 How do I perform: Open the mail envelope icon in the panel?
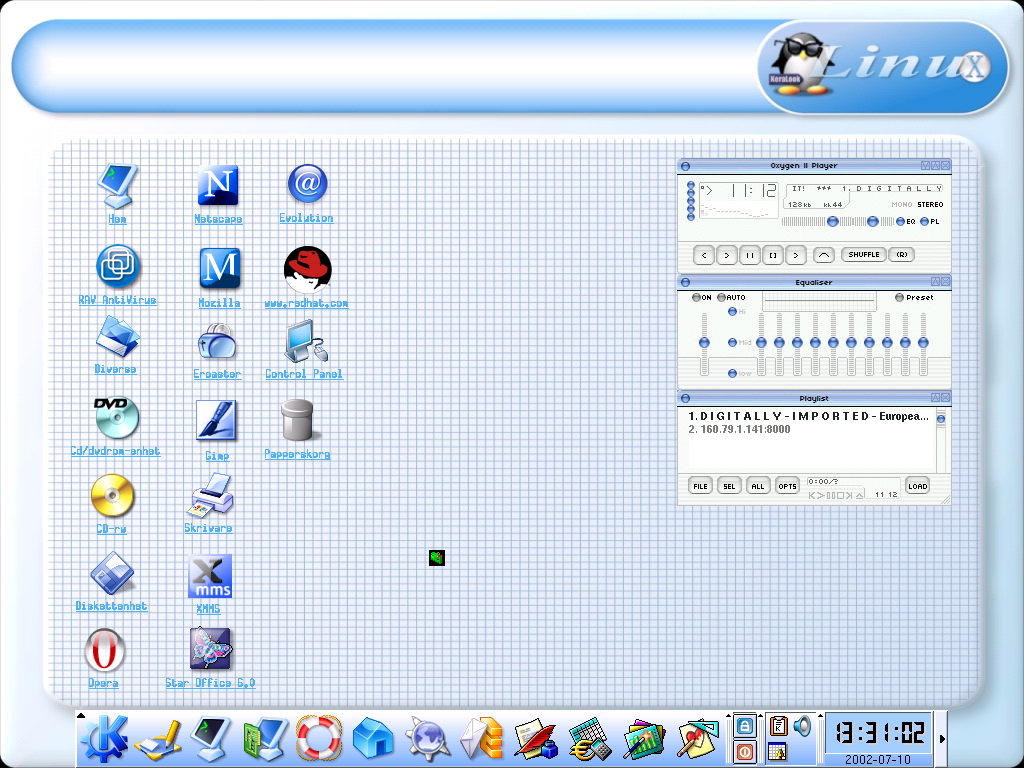click(482, 739)
